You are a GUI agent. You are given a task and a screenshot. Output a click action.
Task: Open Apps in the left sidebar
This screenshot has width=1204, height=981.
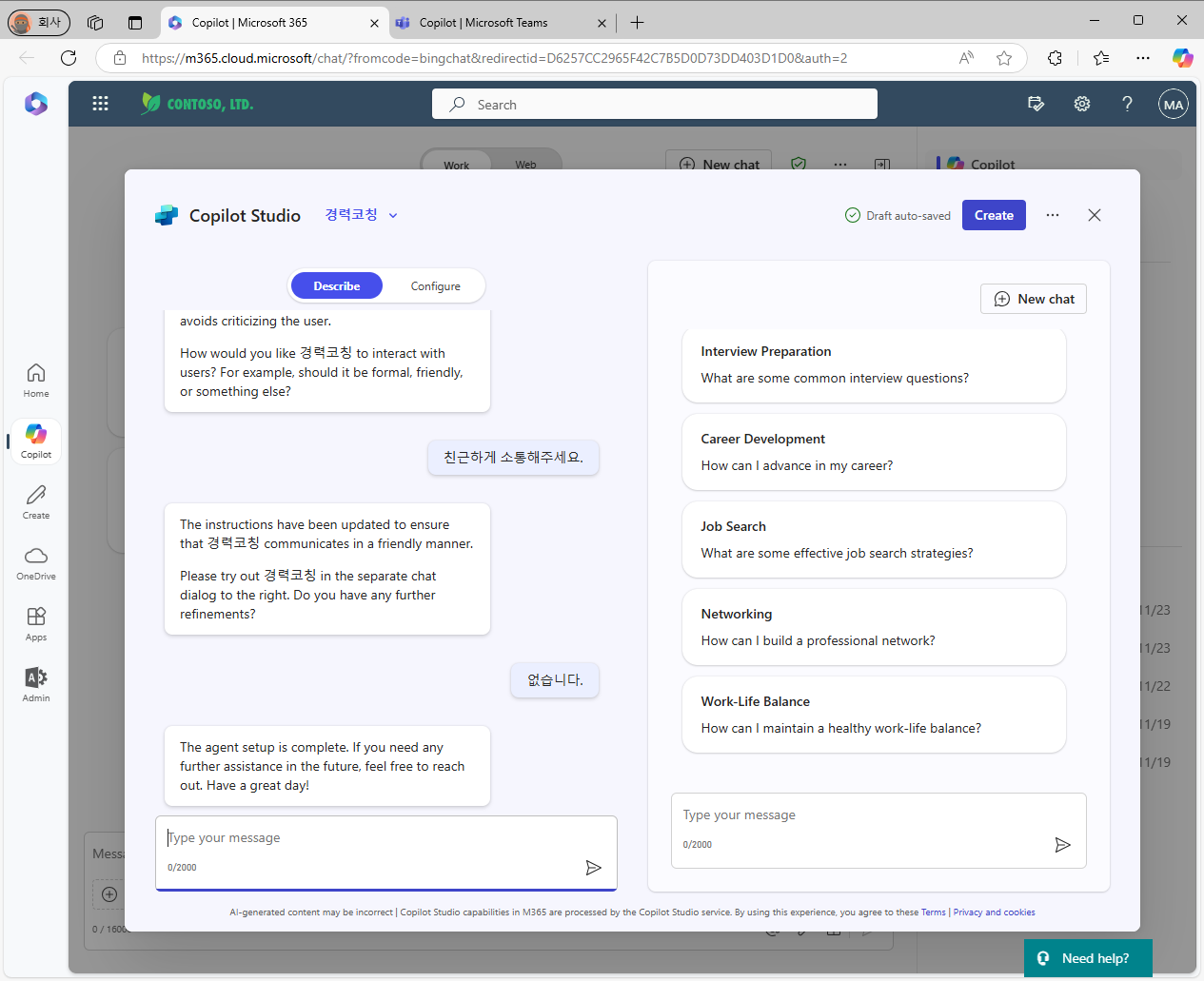(36, 623)
